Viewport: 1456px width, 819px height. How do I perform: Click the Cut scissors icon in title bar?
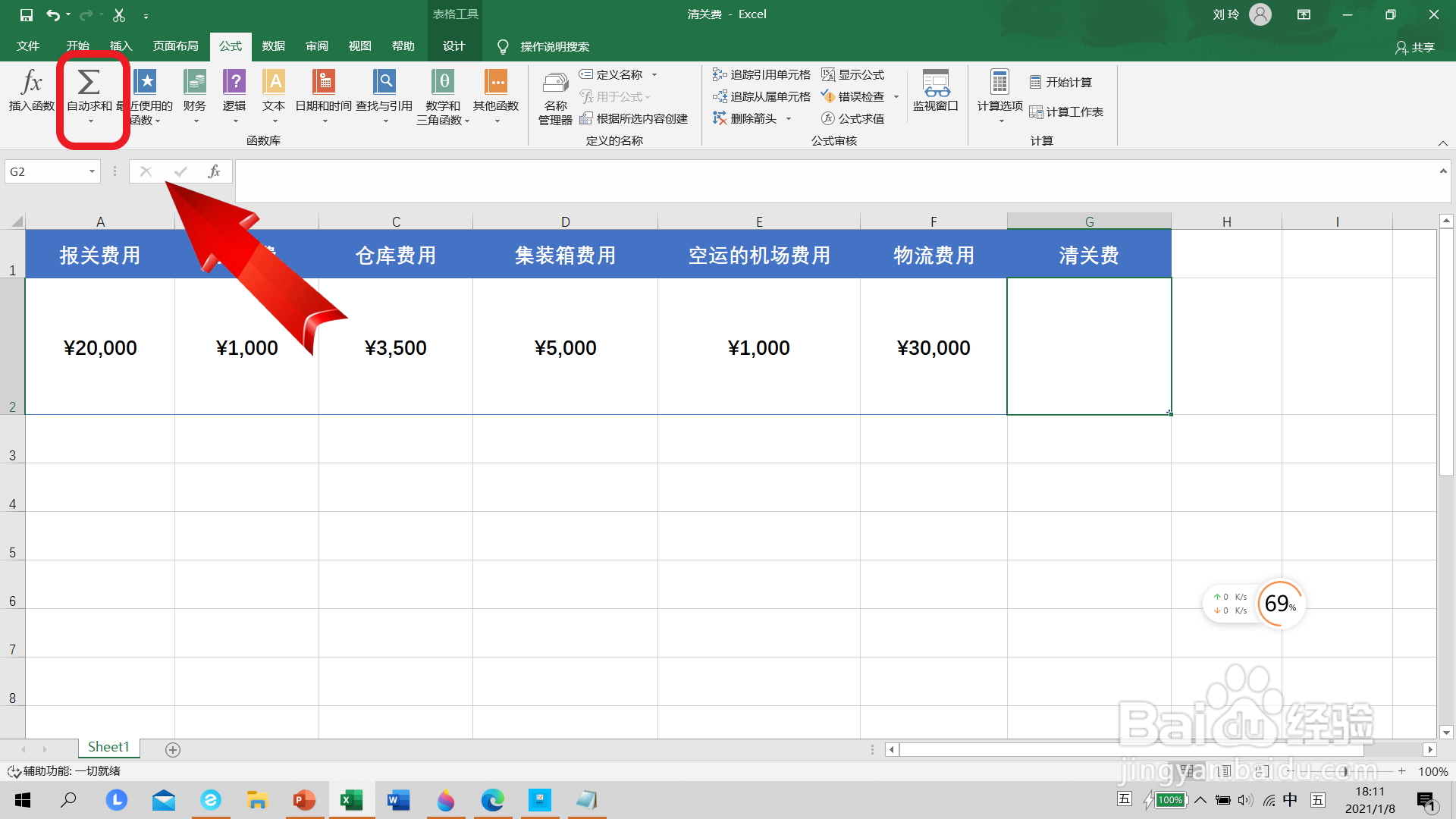pyautogui.click(x=119, y=14)
